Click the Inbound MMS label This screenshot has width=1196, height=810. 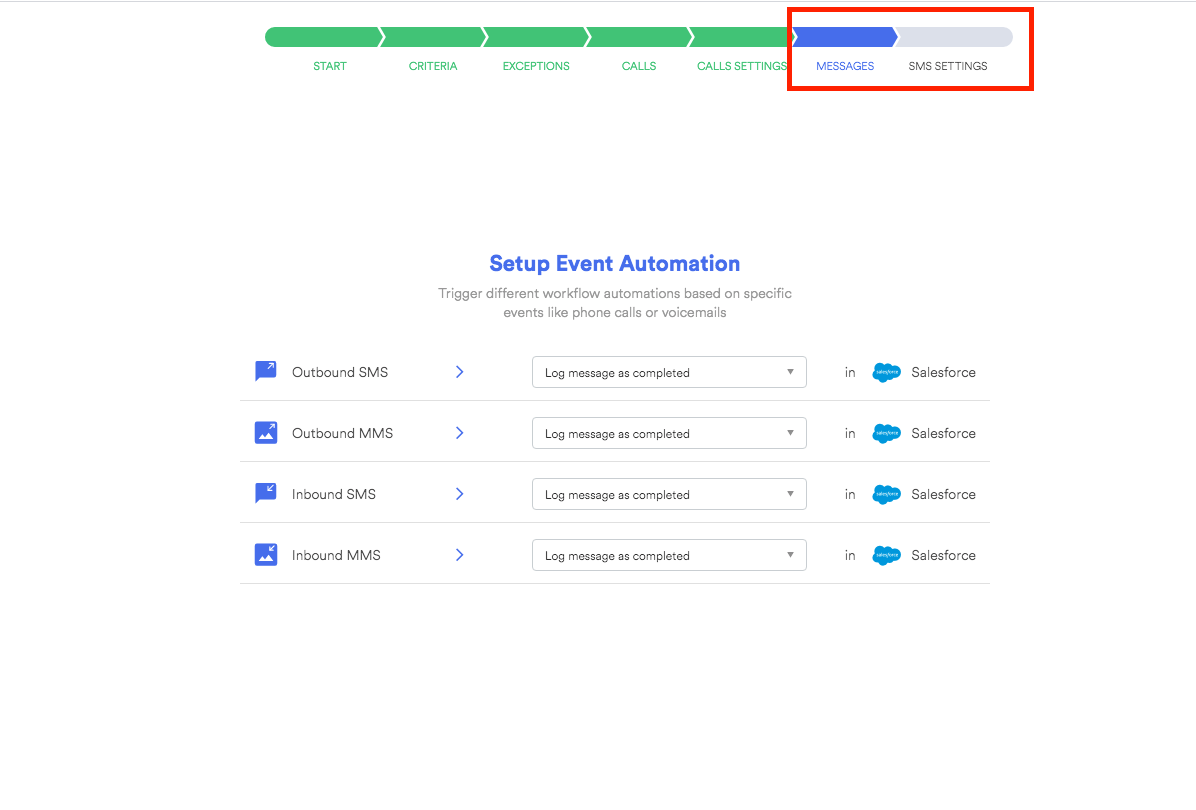(x=336, y=555)
